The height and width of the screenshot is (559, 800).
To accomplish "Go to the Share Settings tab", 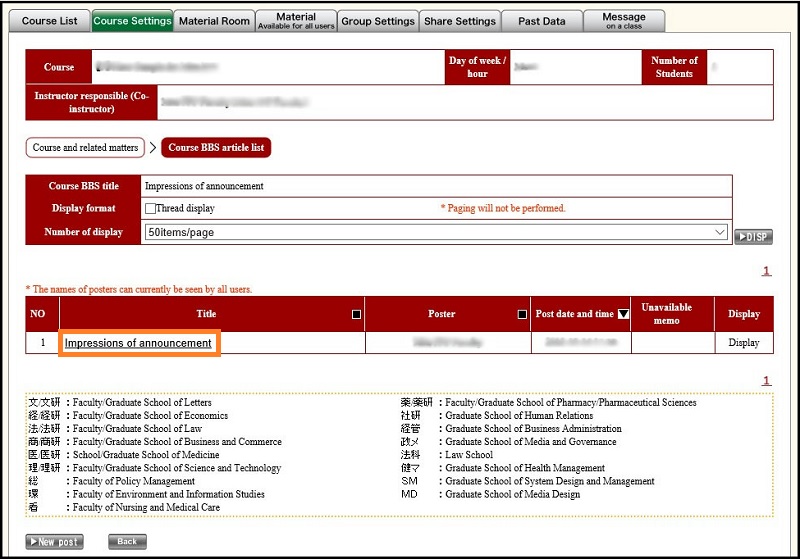I will click(459, 21).
